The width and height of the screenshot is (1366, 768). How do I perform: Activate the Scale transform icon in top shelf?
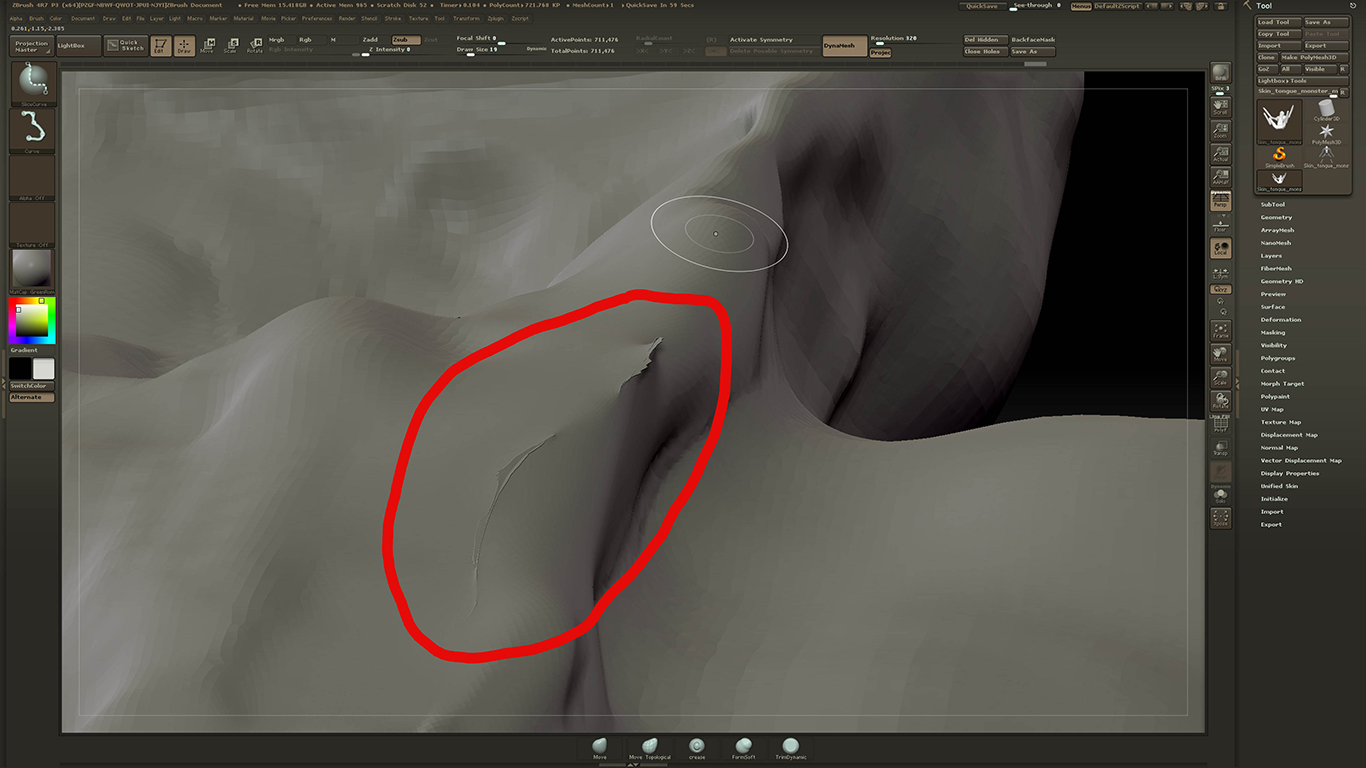[x=230, y=46]
